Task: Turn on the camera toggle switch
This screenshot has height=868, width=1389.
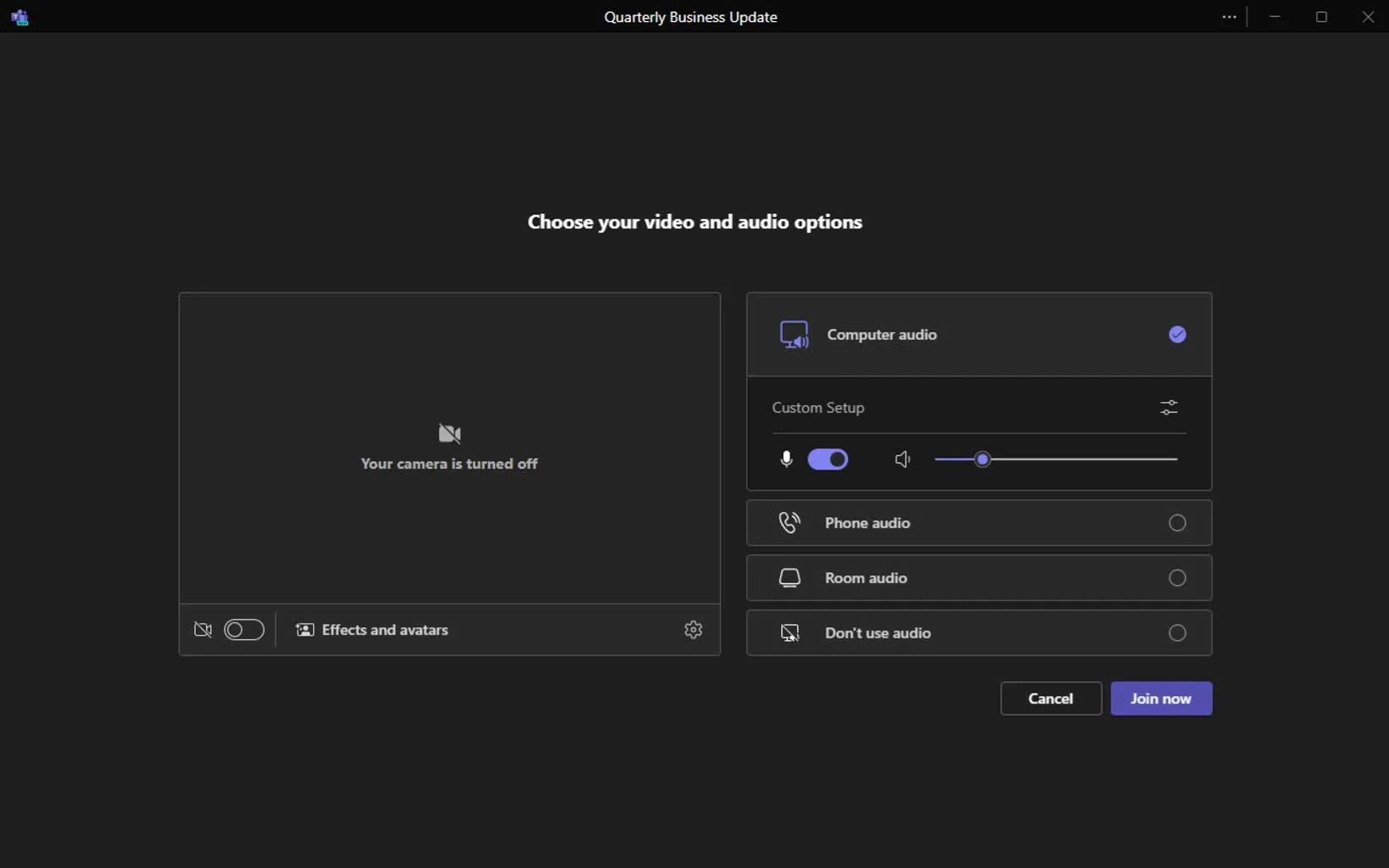Action: pyautogui.click(x=244, y=630)
